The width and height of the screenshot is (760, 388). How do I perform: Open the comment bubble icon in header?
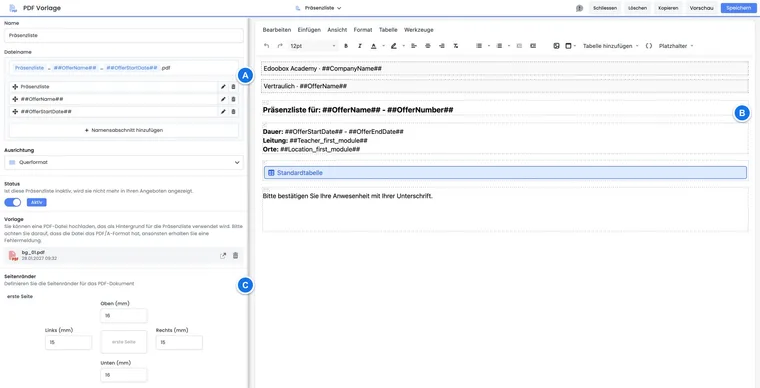579,8
